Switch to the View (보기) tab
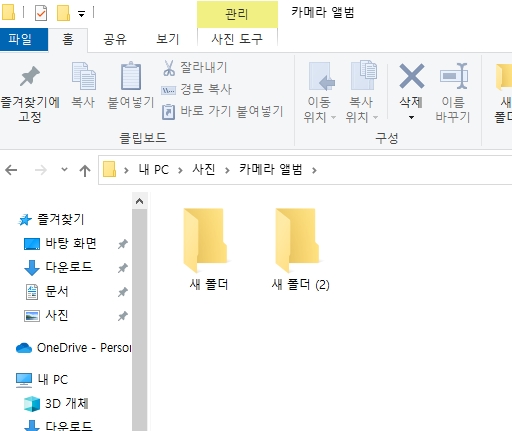 [168, 40]
